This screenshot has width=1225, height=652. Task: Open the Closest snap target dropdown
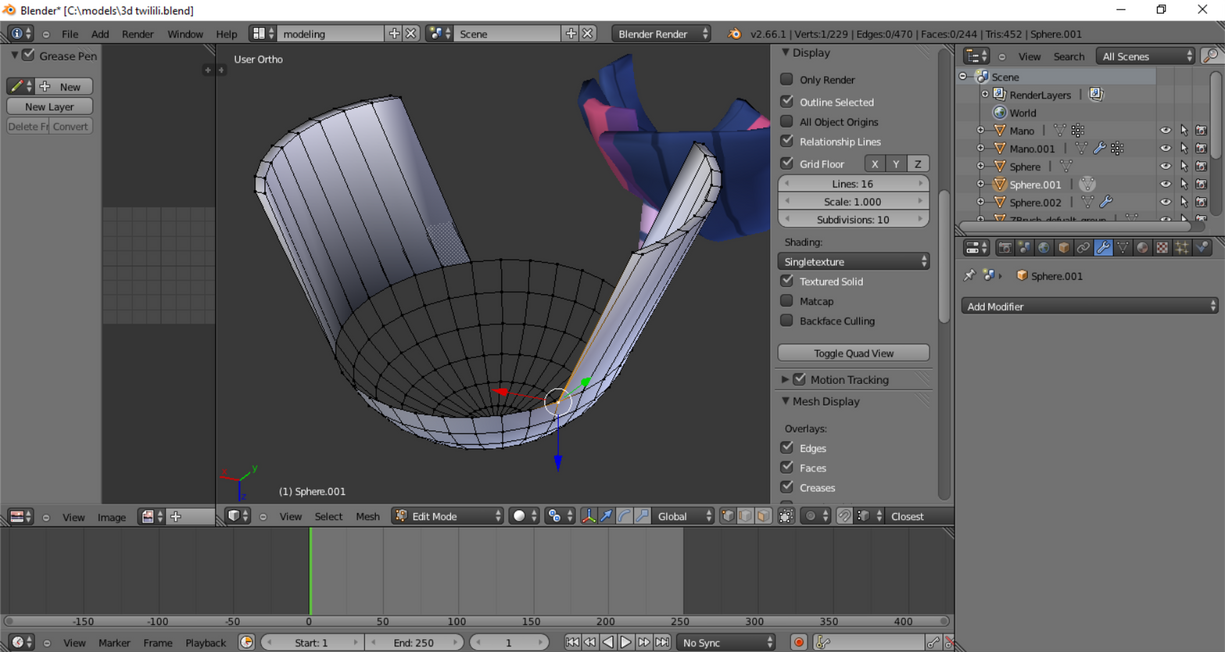point(918,517)
